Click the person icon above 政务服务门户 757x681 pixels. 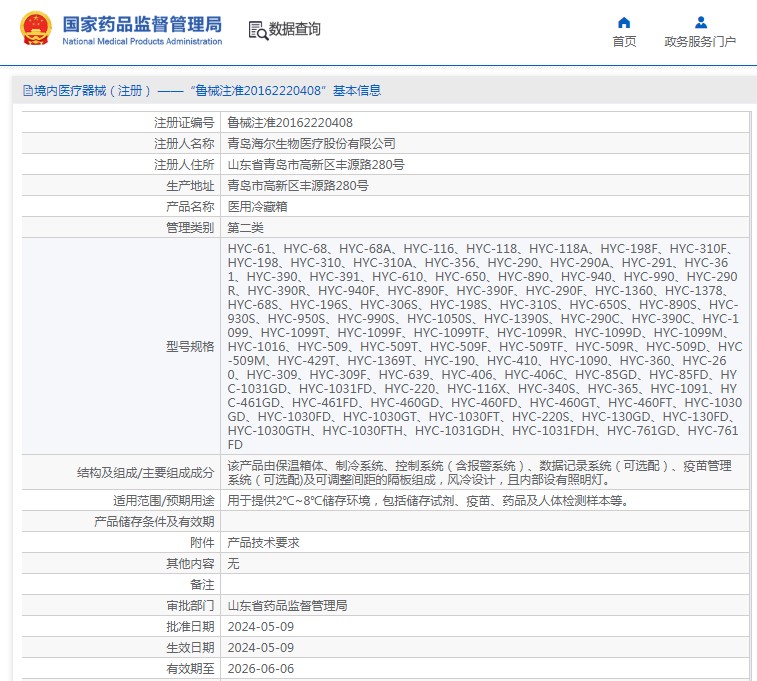point(700,22)
